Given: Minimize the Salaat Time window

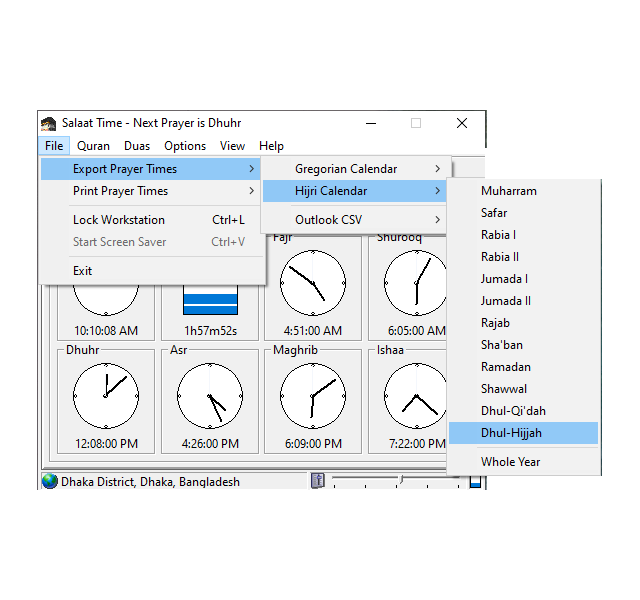Looking at the screenshot, I should [x=371, y=123].
